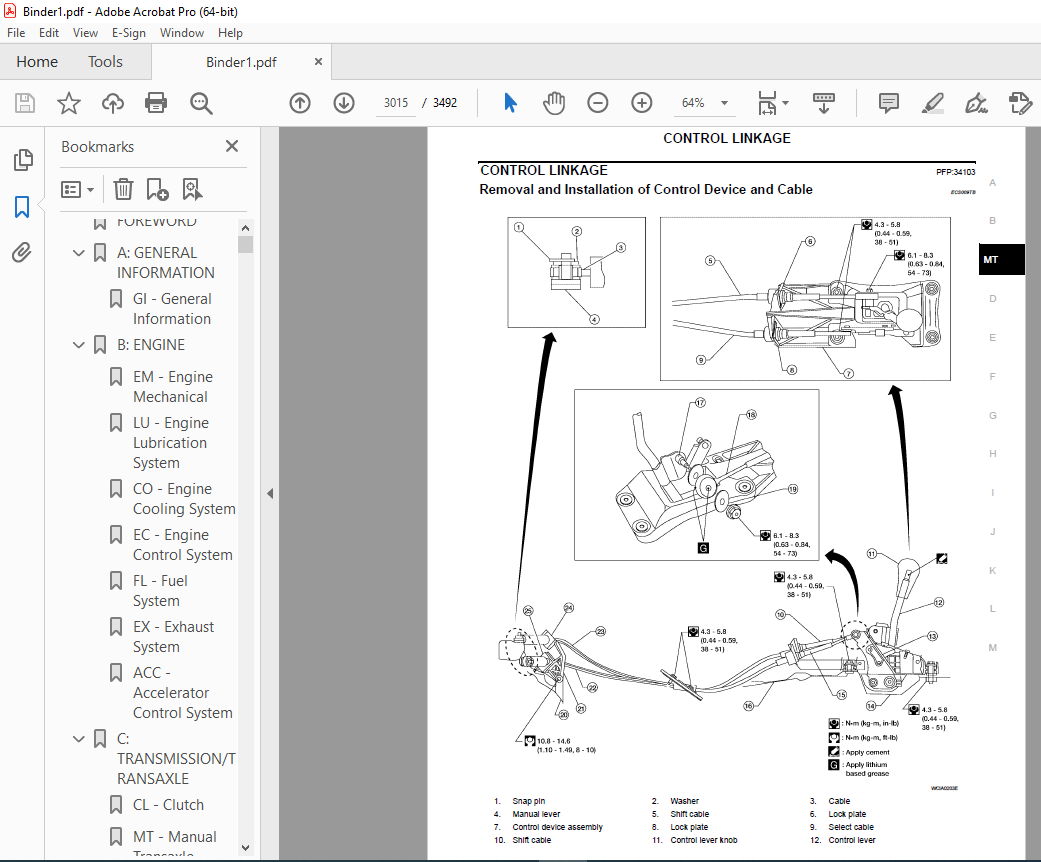Viewport: 1041px width, 862px height.
Task: Close the Bookmarks panel
Action: (x=232, y=146)
